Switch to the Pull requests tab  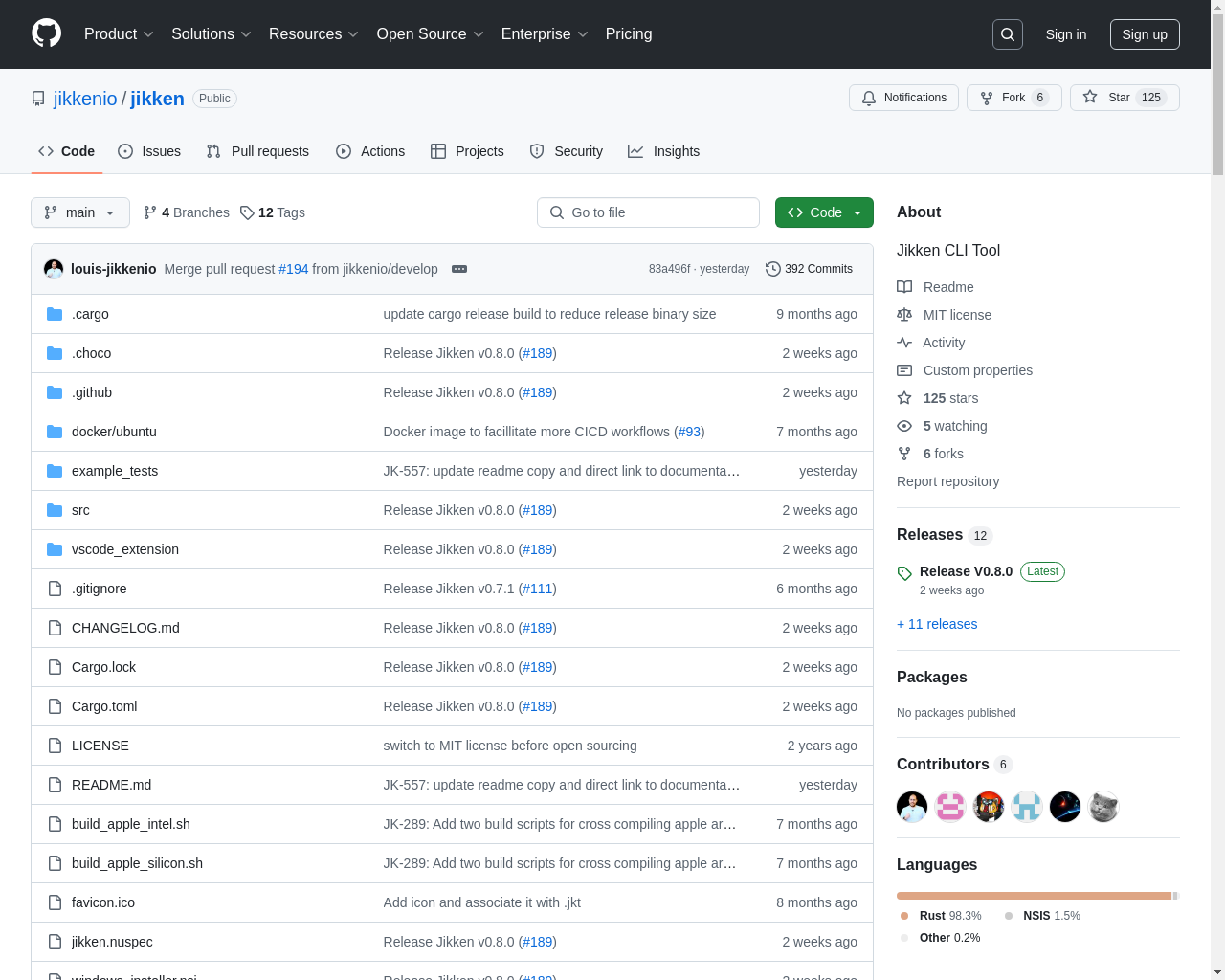257,151
